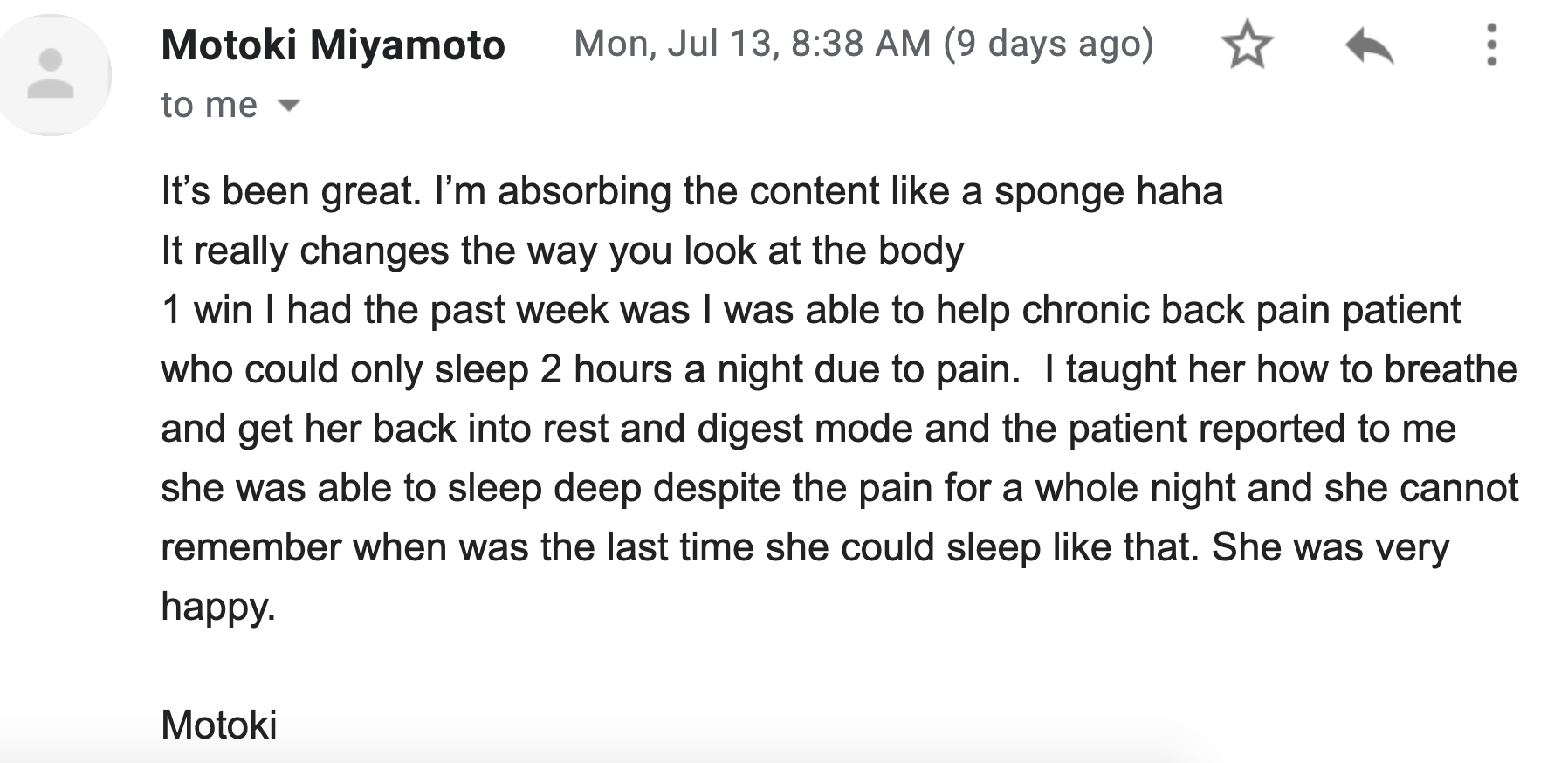Click the "to me" recipient text
This screenshot has height=763, width=1568.
[x=210, y=106]
